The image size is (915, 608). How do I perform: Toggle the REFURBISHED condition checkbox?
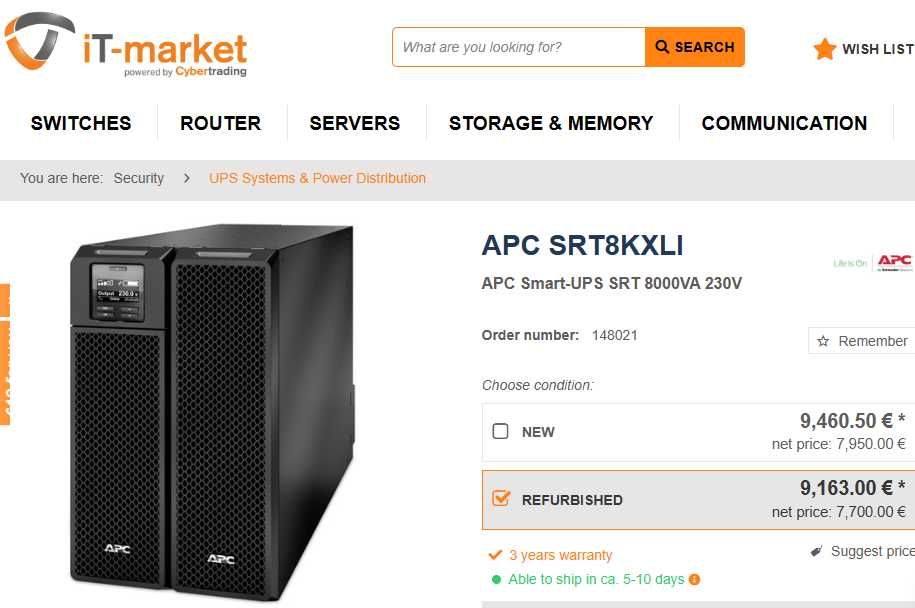(501, 498)
